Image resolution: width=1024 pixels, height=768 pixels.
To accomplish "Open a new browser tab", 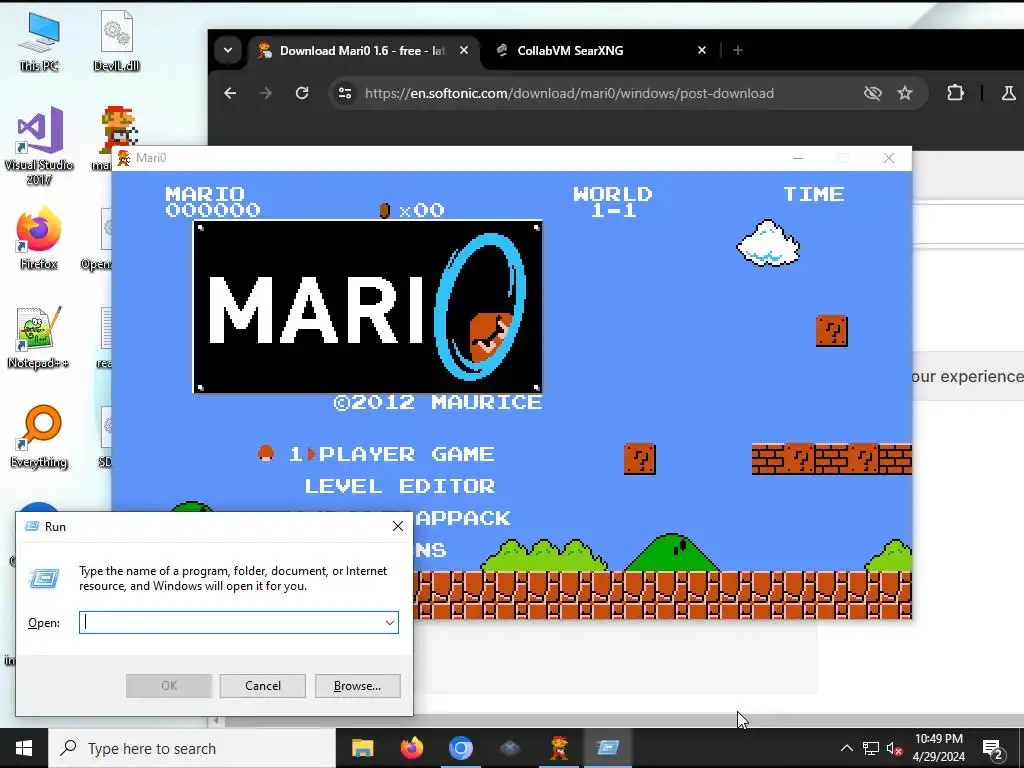I will point(738,50).
